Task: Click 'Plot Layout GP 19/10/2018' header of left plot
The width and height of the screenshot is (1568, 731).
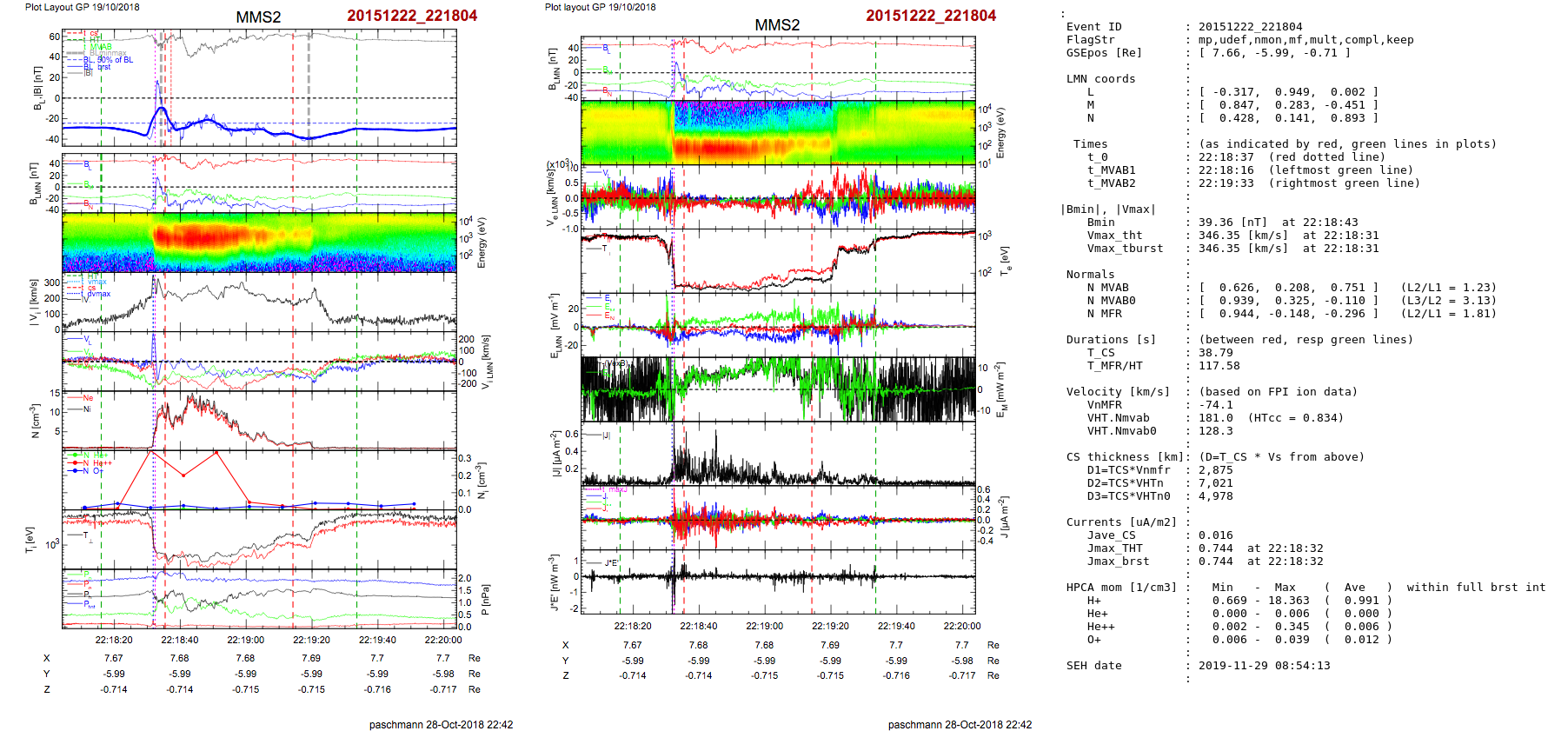Action: (82, 7)
